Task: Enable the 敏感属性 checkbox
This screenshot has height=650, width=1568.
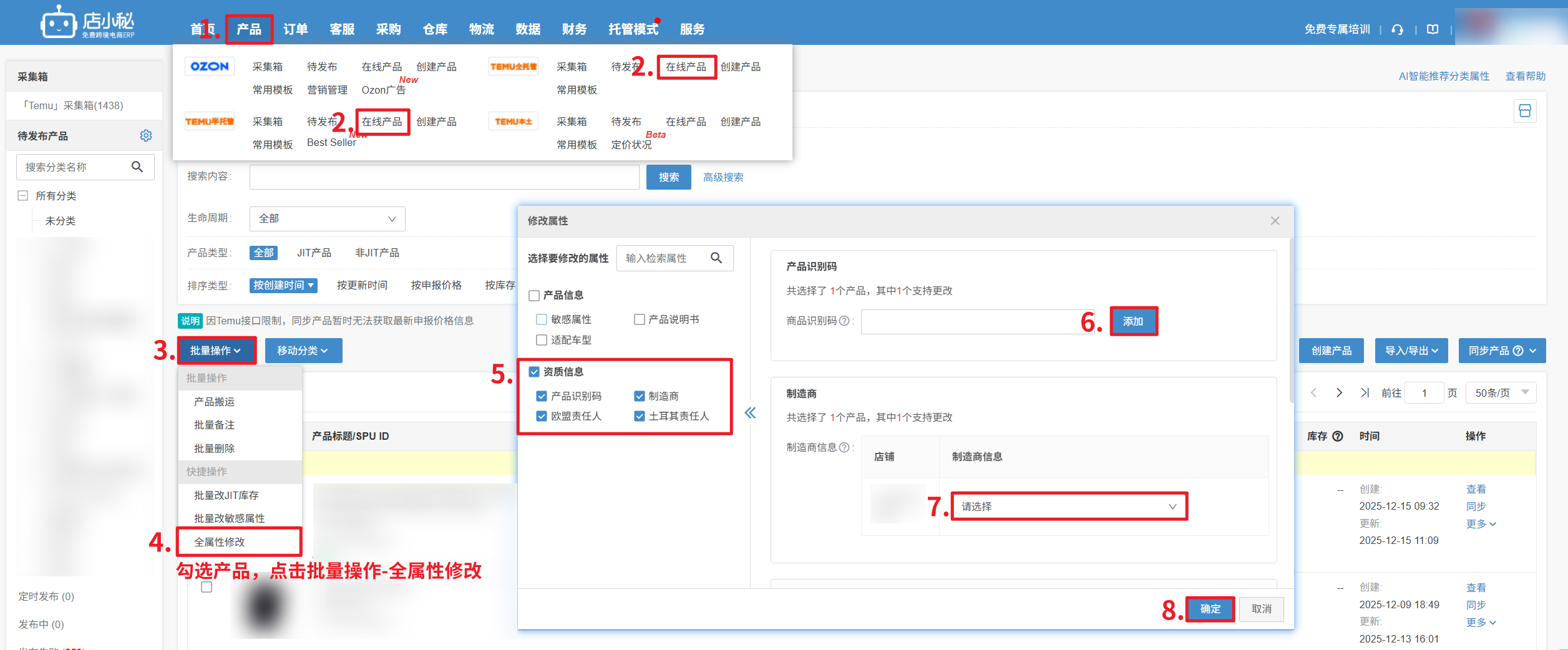Action: pyautogui.click(x=542, y=319)
